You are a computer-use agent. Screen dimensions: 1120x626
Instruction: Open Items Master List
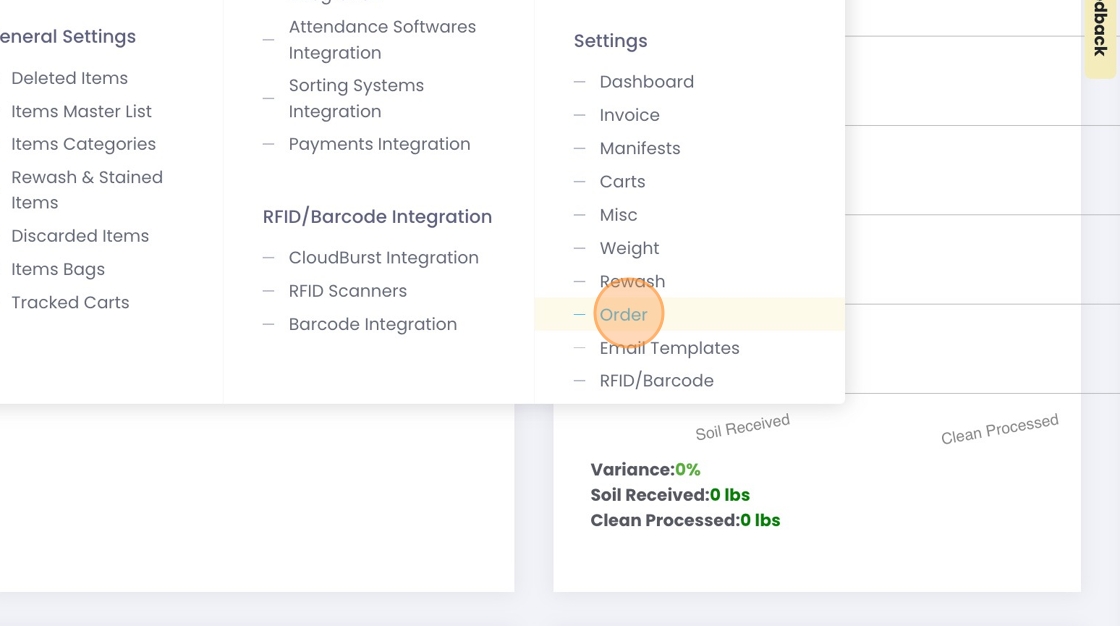pyautogui.click(x=81, y=111)
